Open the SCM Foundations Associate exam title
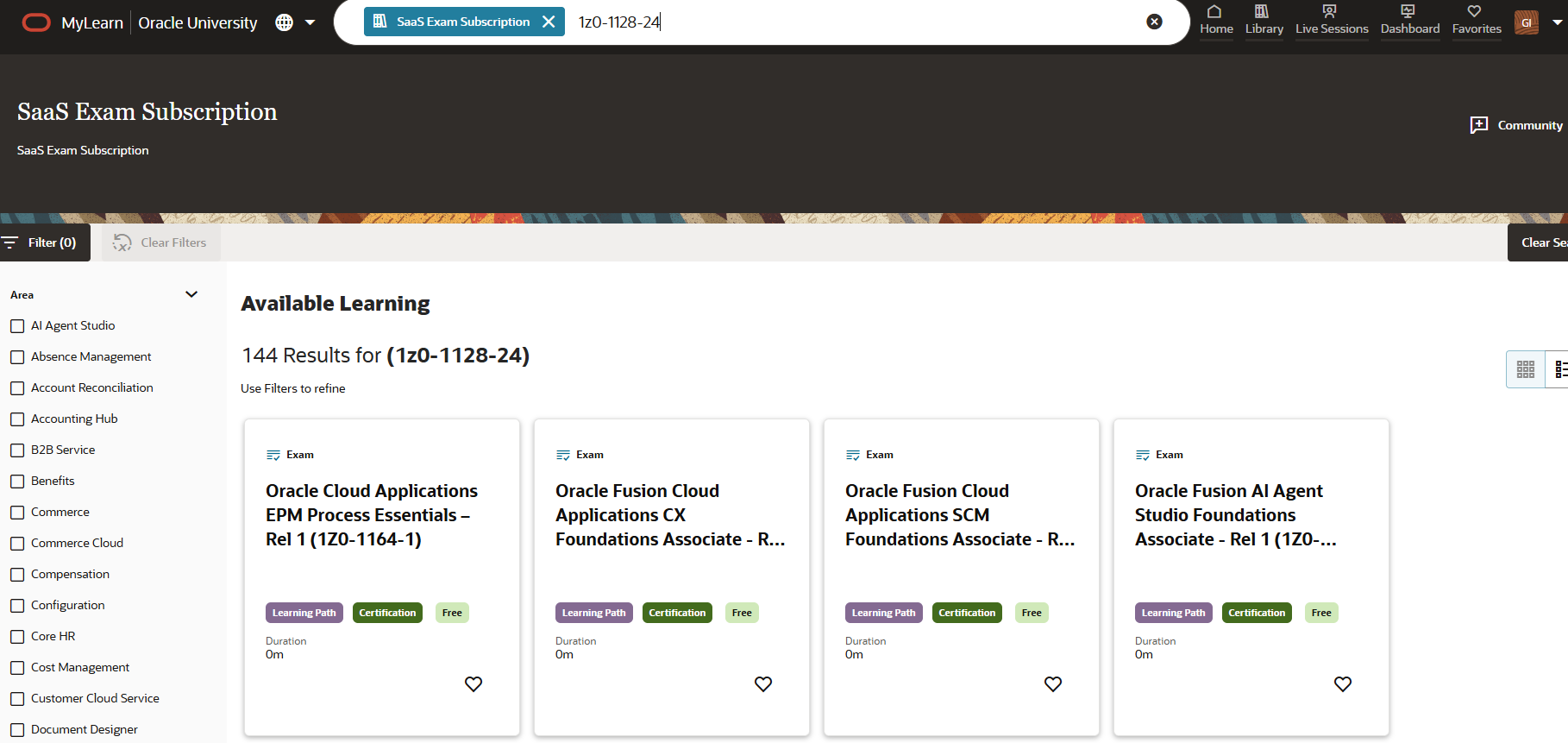 [x=960, y=515]
